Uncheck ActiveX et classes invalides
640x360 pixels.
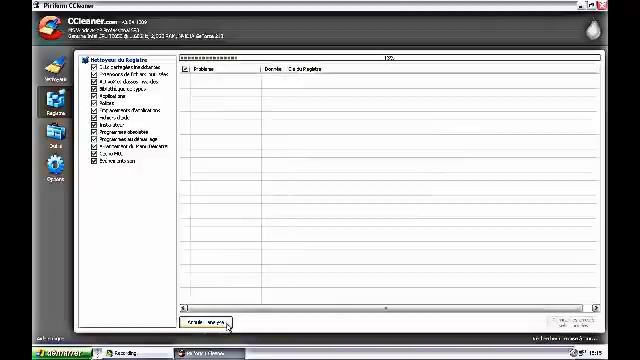click(x=94, y=82)
